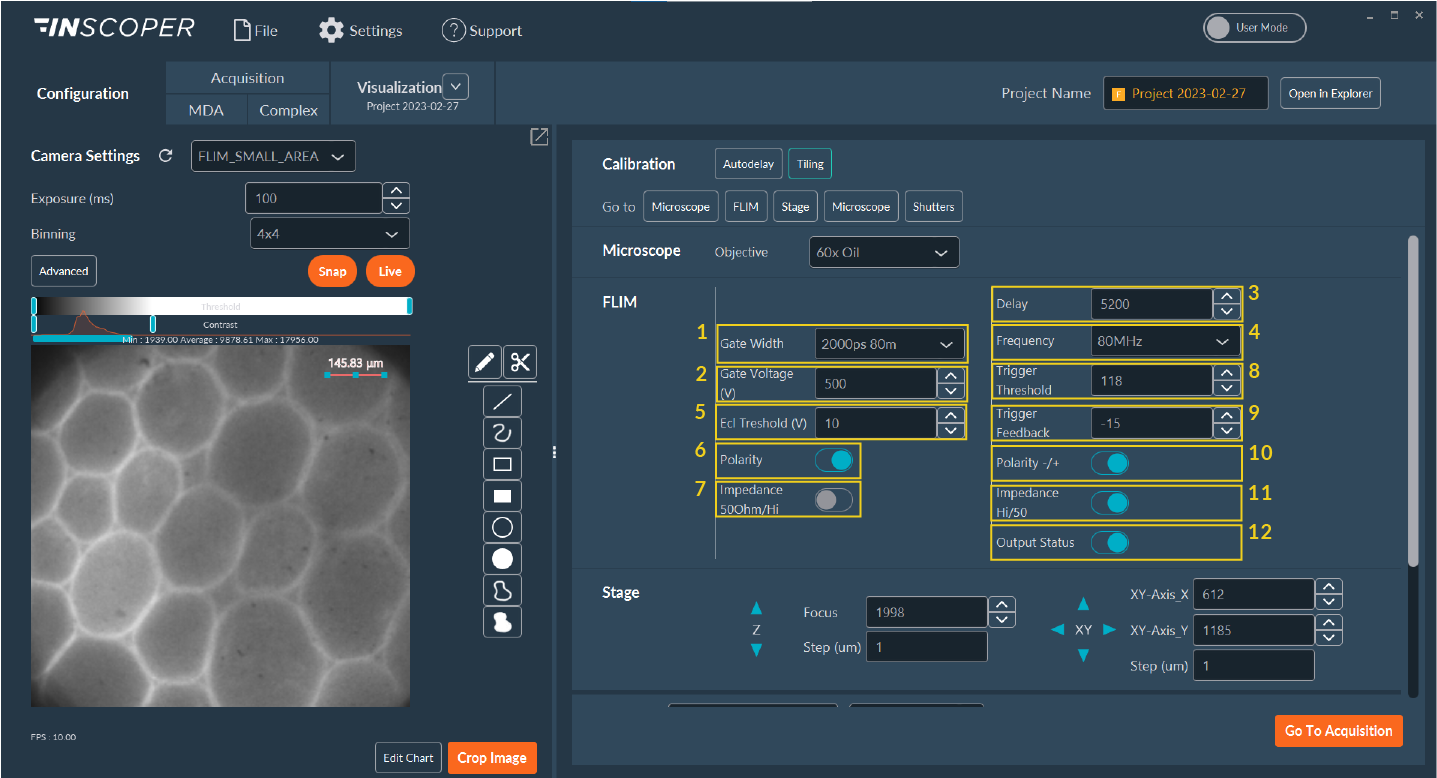Switch the User Mode toggle
The height and width of the screenshot is (778, 1437).
[x=1254, y=28]
